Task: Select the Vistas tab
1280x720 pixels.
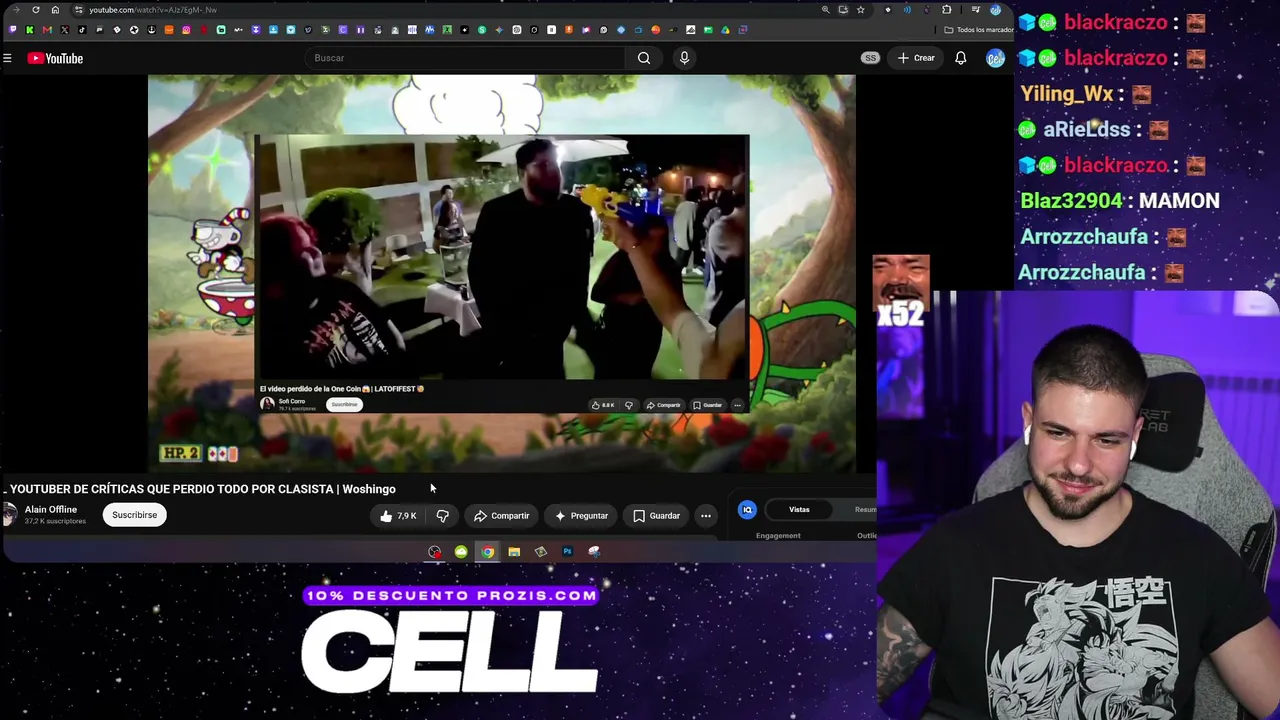Action: (799, 510)
